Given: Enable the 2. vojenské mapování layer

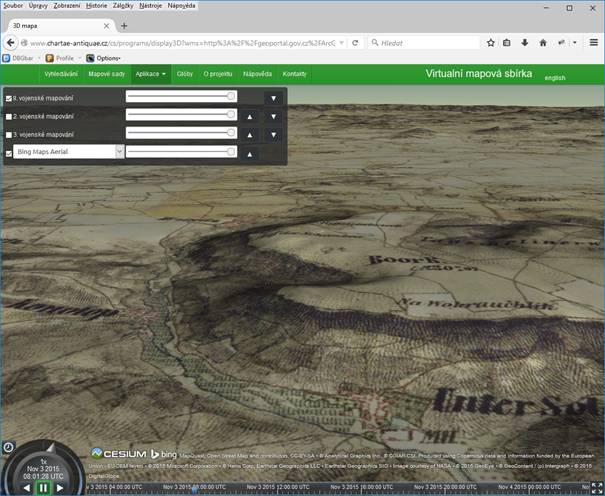Looking at the screenshot, I should point(9,117).
